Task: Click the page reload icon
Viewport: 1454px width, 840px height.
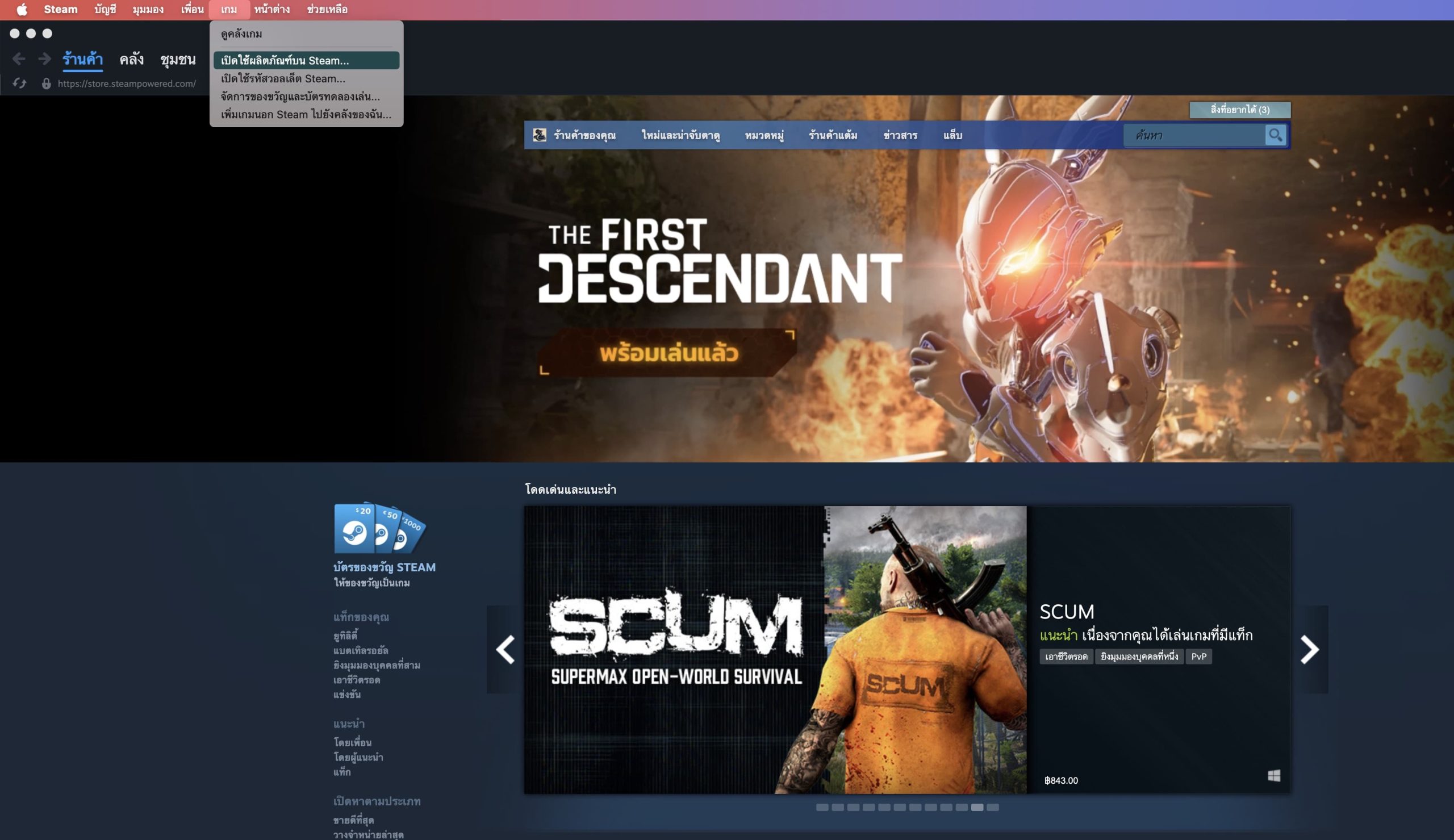Action: (20, 83)
